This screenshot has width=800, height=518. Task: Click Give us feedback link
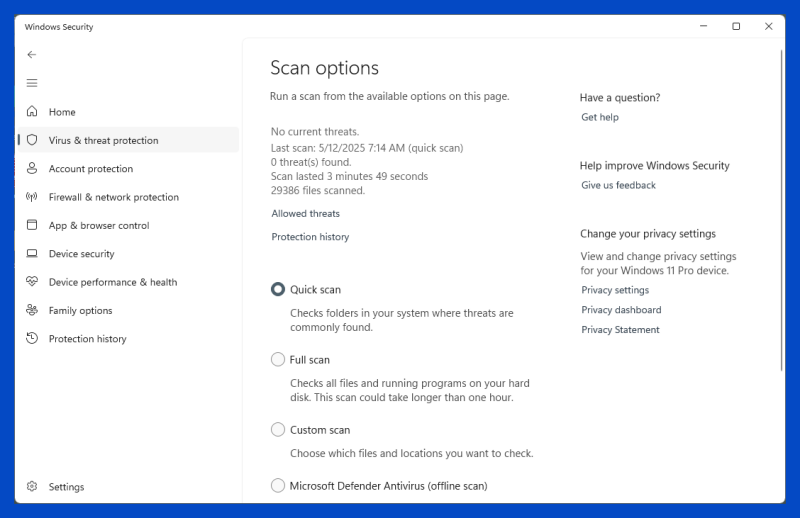tap(618, 185)
